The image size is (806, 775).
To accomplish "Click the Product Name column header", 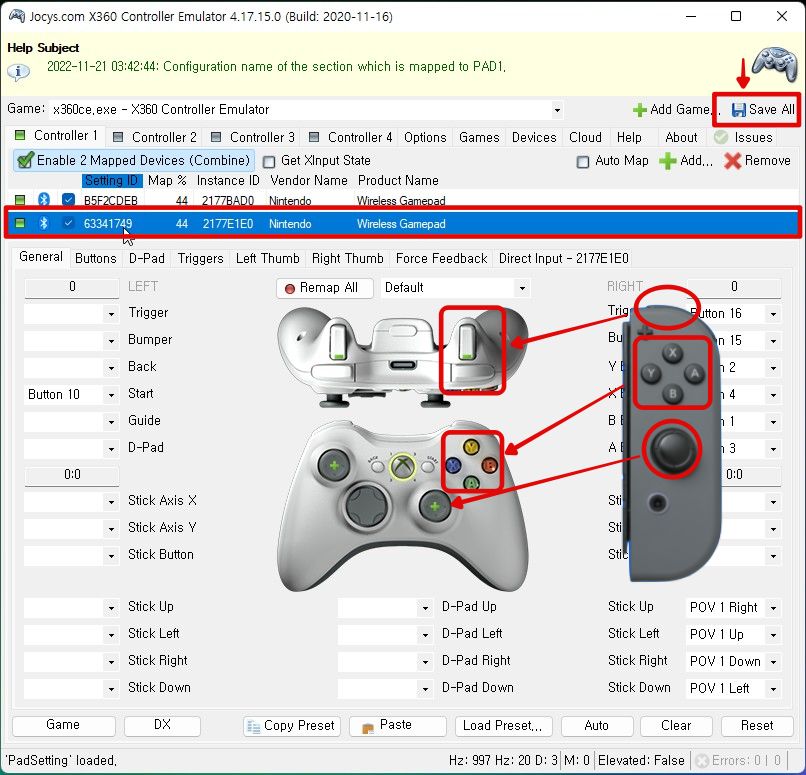I will pyautogui.click(x=398, y=180).
